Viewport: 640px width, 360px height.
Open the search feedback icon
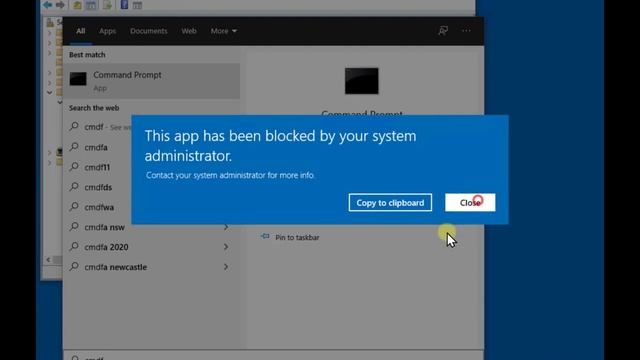tap(443, 31)
